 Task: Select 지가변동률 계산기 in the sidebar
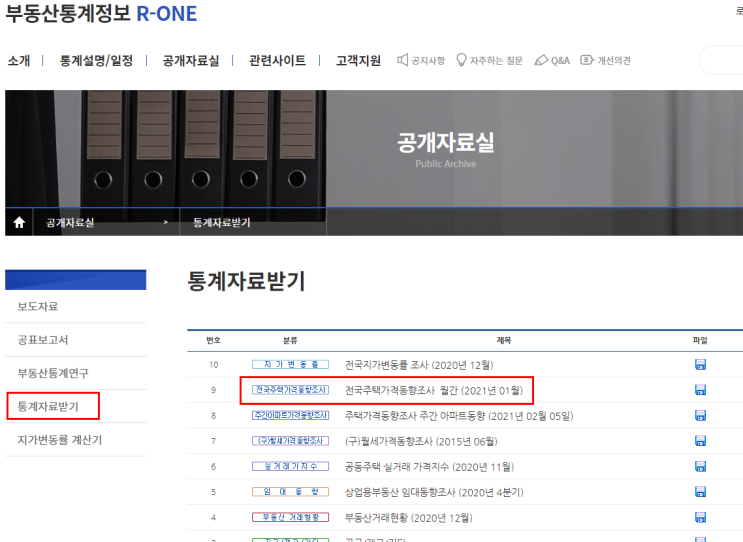(x=60, y=440)
